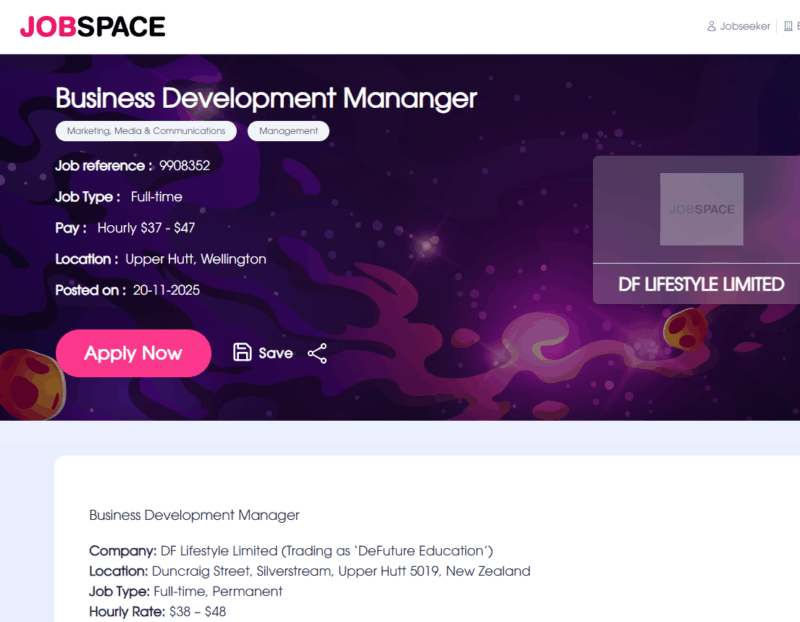The height and width of the screenshot is (622, 800).
Task: Open the DF LIFESTYLE LIMITED company name
Action: [x=701, y=284]
